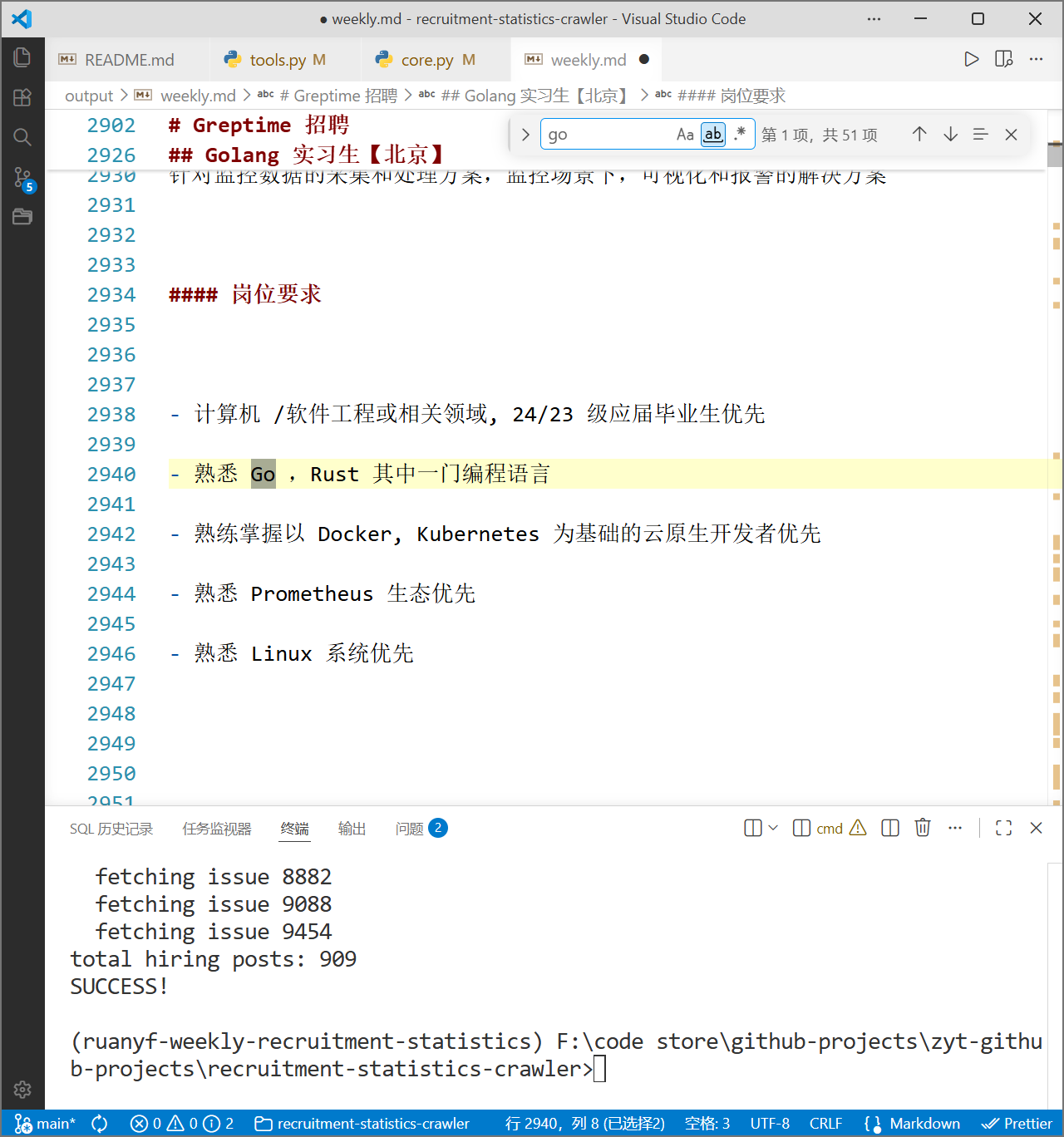Maximize the terminal panel
Image resolution: width=1064 pixels, height=1137 pixels.
pos(1003,828)
